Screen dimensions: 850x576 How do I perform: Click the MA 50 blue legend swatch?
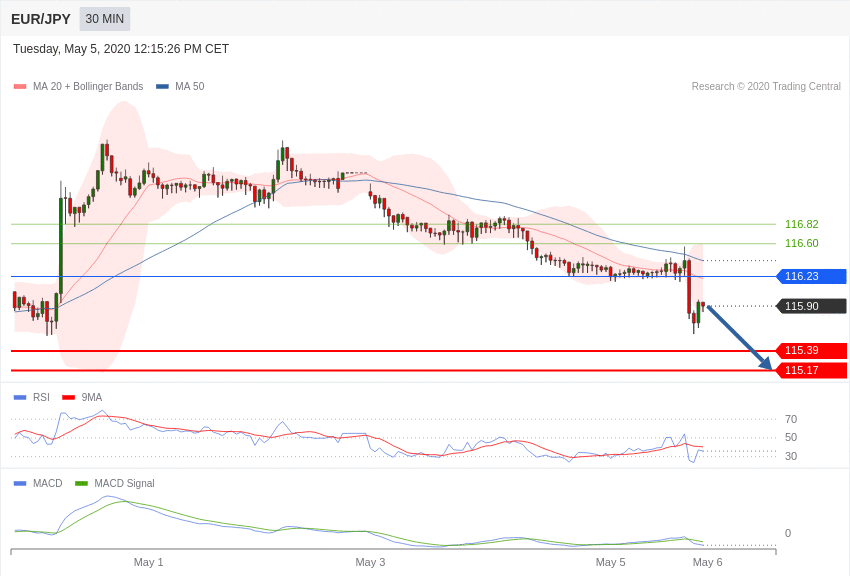pyautogui.click(x=162, y=87)
